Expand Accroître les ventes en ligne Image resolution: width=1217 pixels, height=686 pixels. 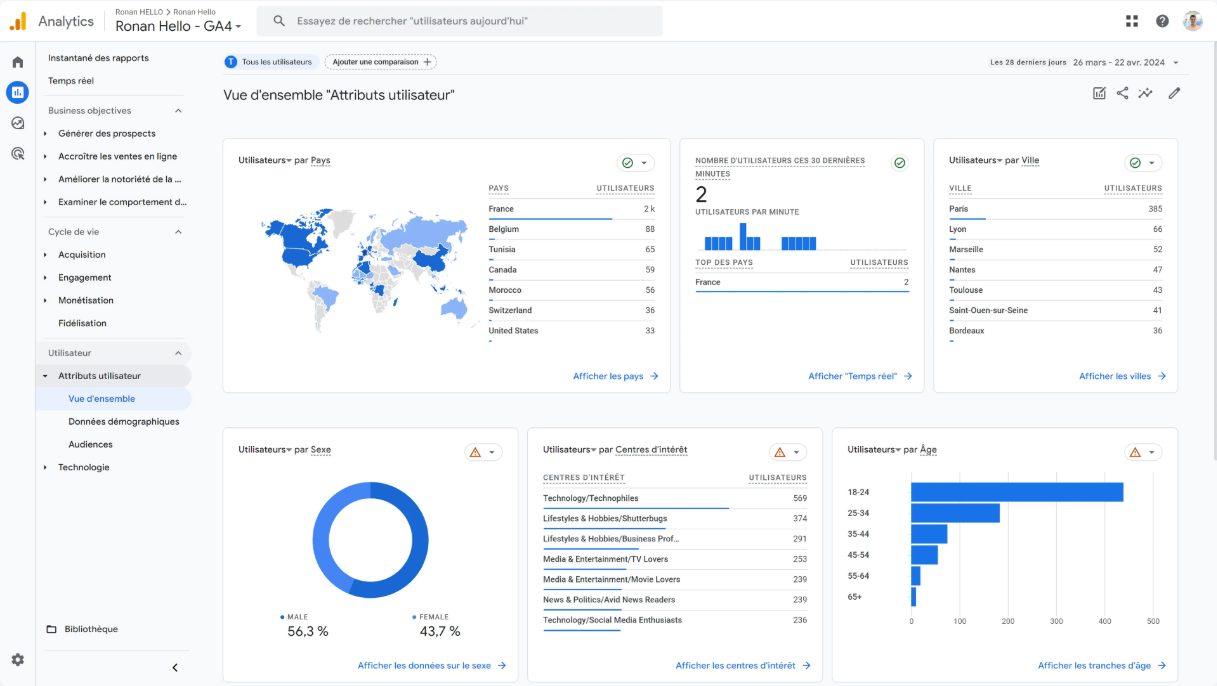coord(45,156)
